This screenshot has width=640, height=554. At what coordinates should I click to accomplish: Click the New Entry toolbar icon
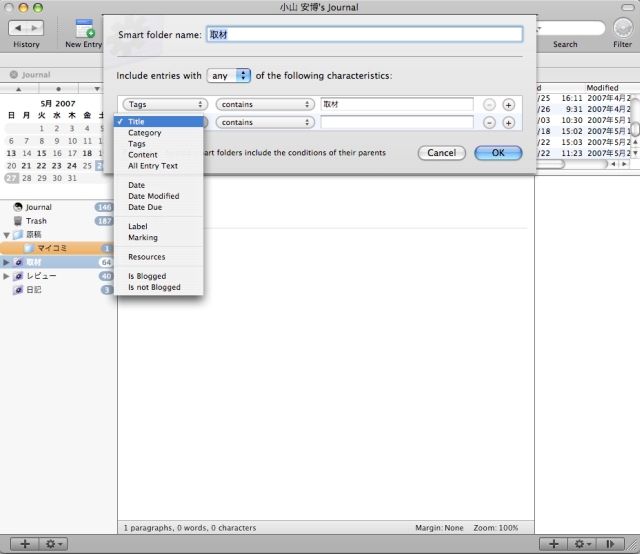tap(84, 29)
